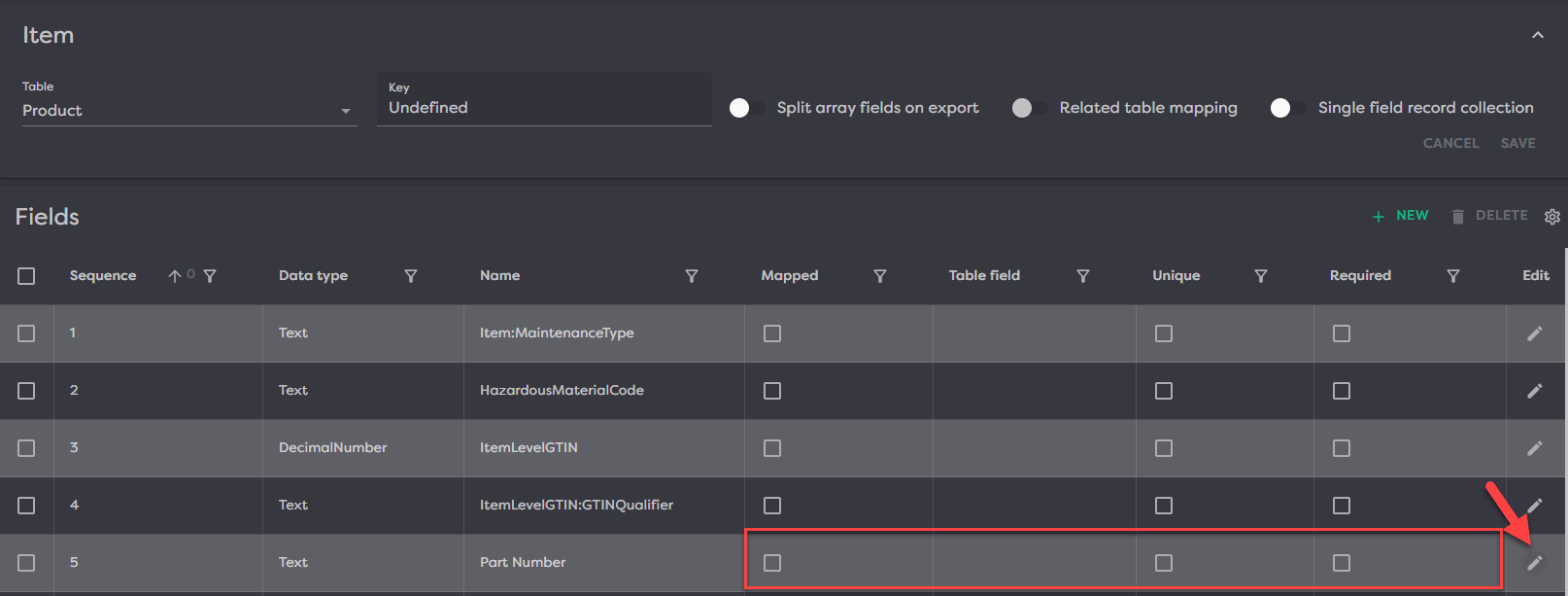Select all rows with header checkbox
The width and height of the screenshot is (1568, 596).
[26, 276]
